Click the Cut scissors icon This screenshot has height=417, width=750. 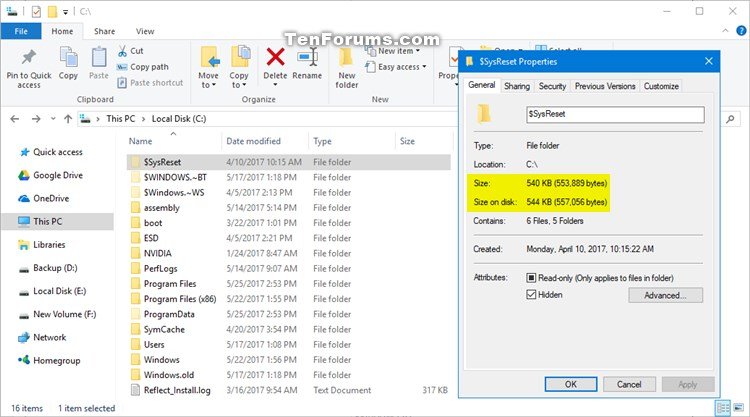[122, 51]
